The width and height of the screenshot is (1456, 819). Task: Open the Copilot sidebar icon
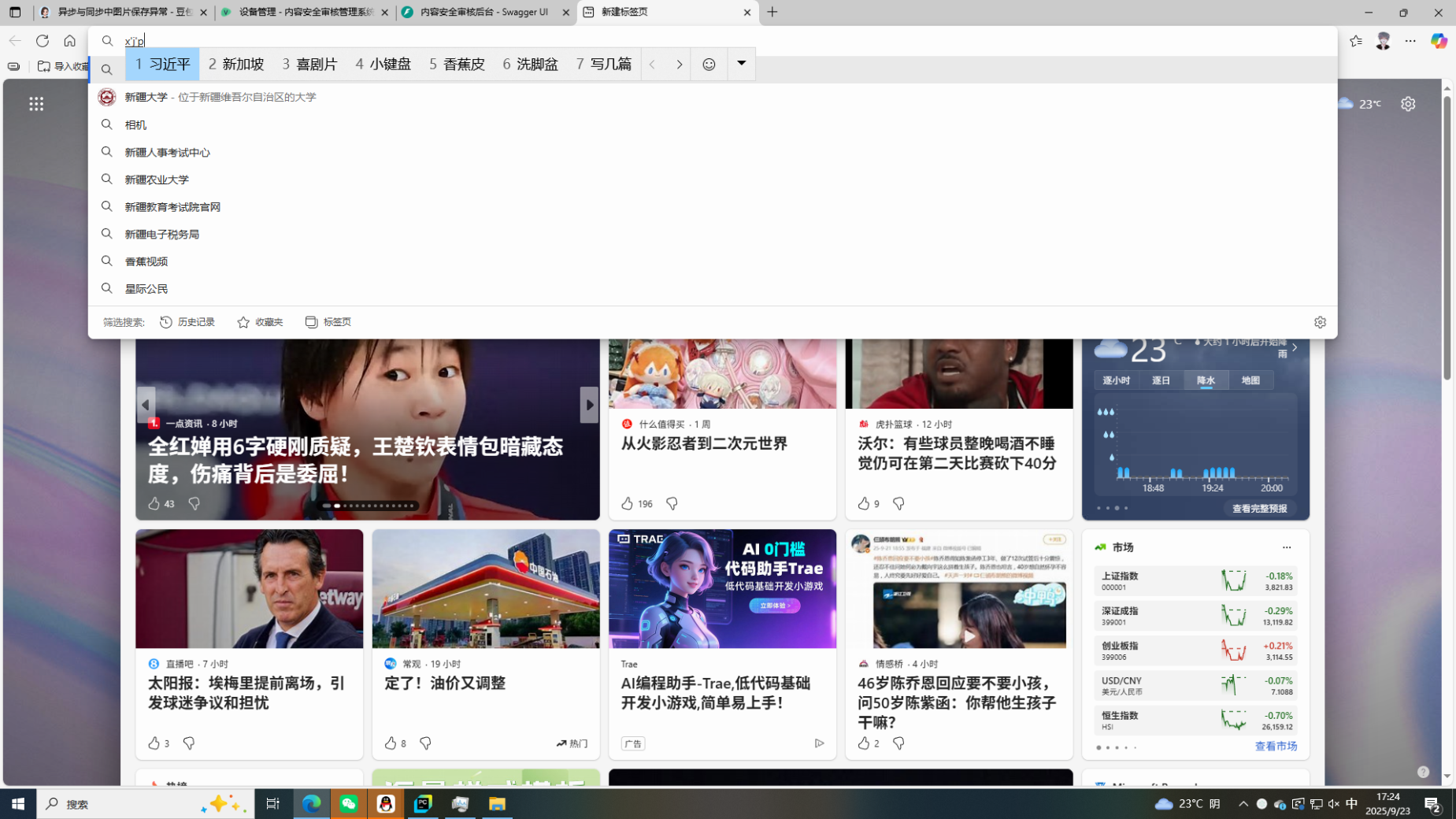click(1438, 41)
